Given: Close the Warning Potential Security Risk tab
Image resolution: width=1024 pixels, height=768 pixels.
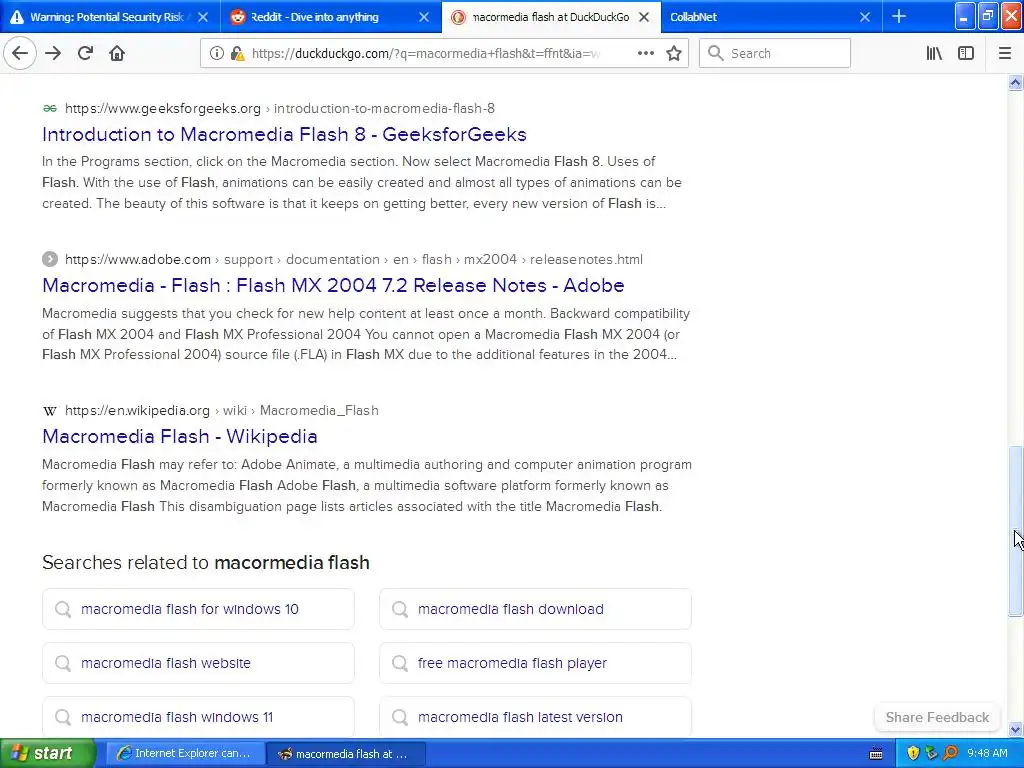Looking at the screenshot, I should [203, 17].
